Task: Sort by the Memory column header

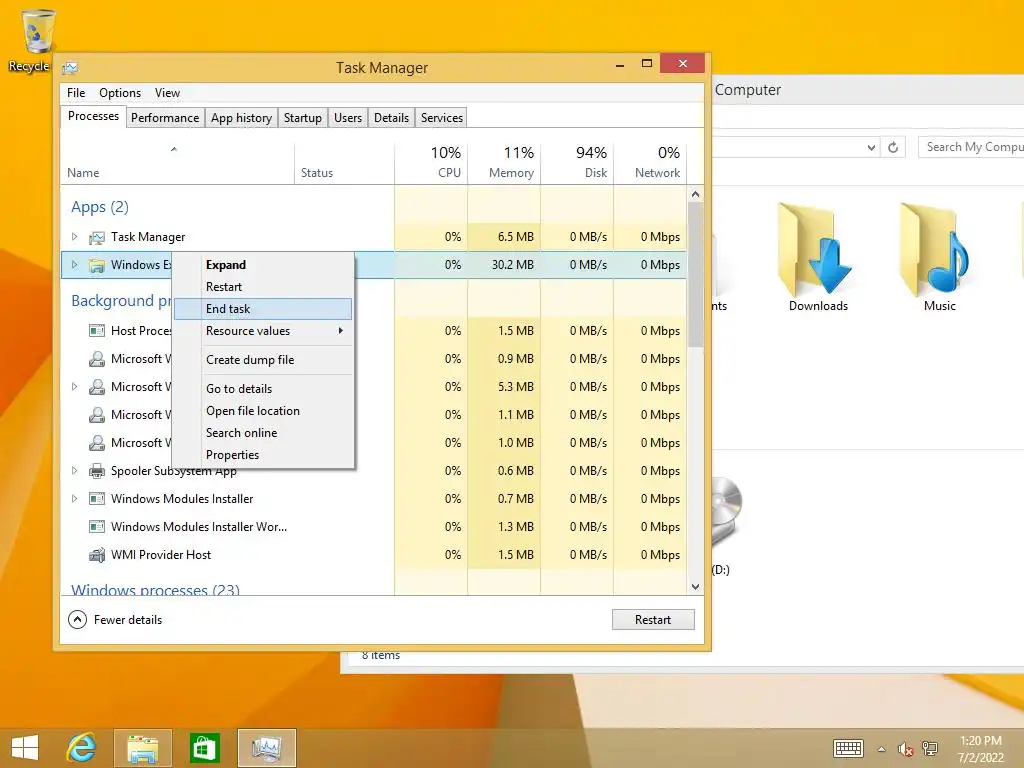Action: 505,162
